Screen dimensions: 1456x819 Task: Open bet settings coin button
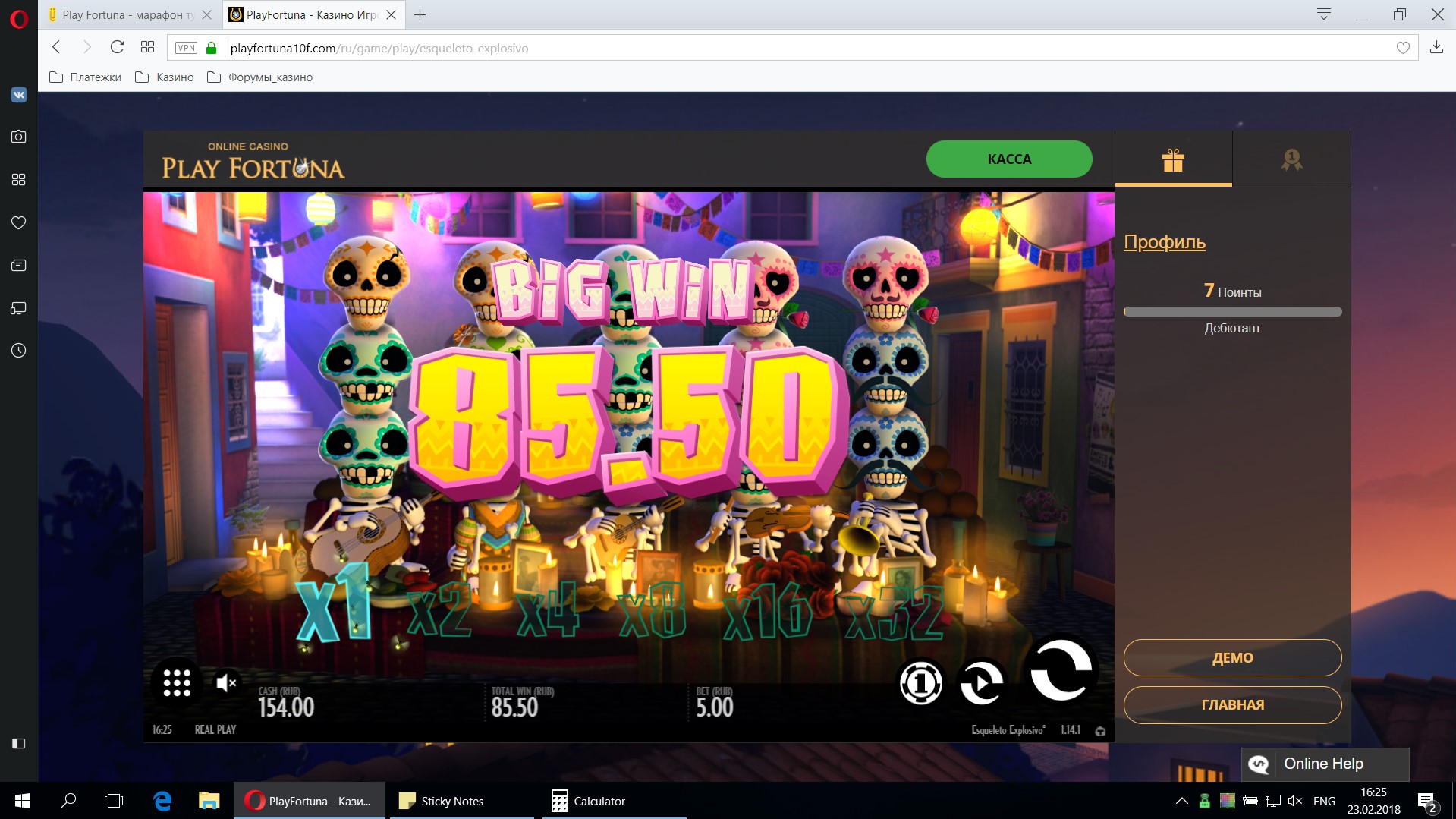point(921,682)
